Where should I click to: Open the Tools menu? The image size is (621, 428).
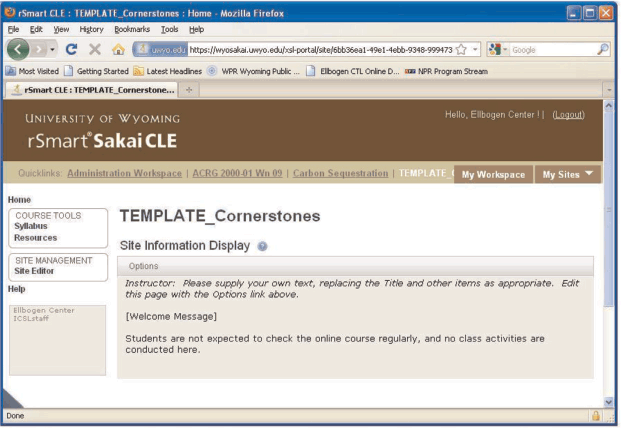(x=169, y=29)
